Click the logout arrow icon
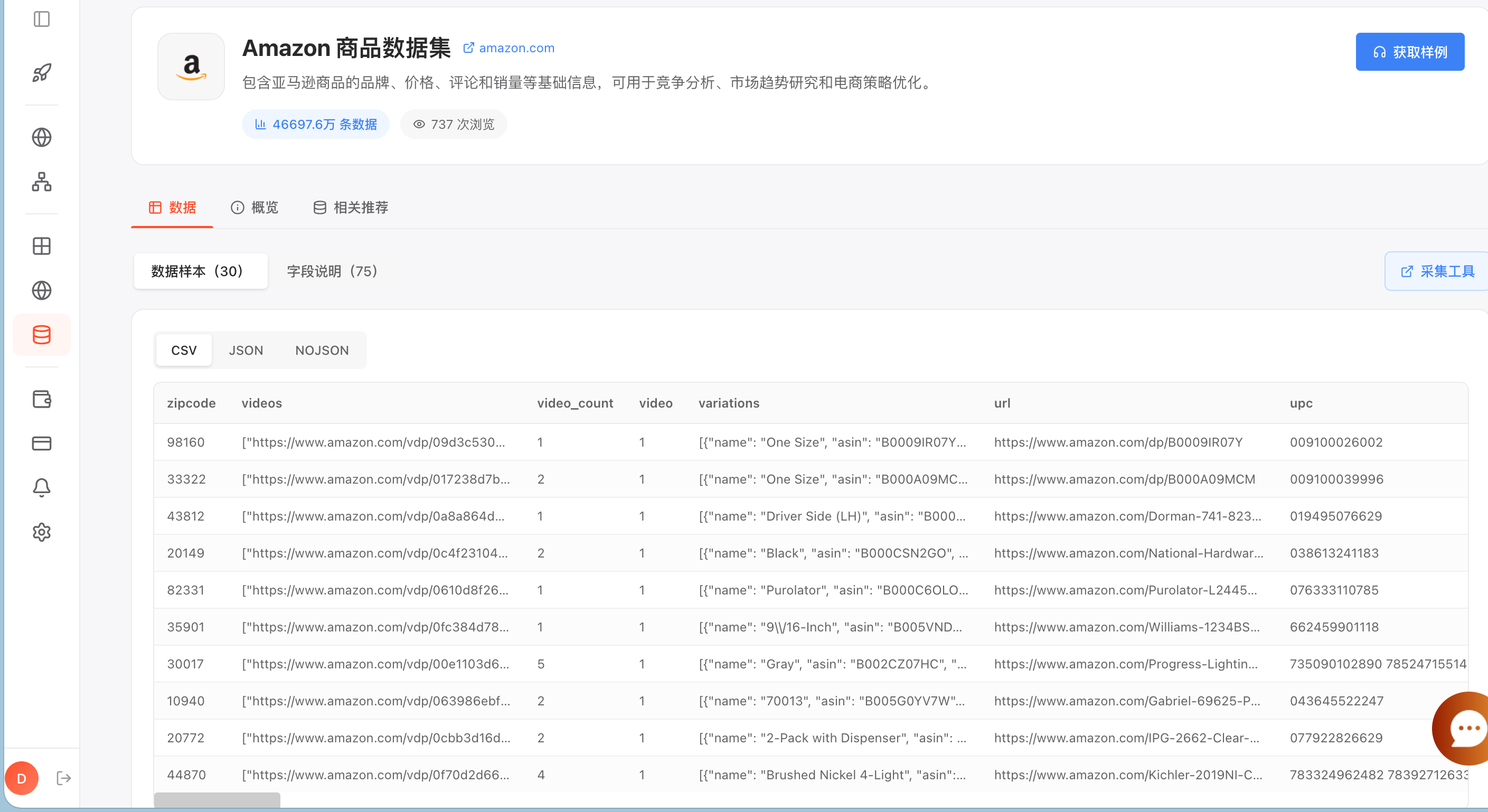The image size is (1488, 812). pyautogui.click(x=64, y=779)
